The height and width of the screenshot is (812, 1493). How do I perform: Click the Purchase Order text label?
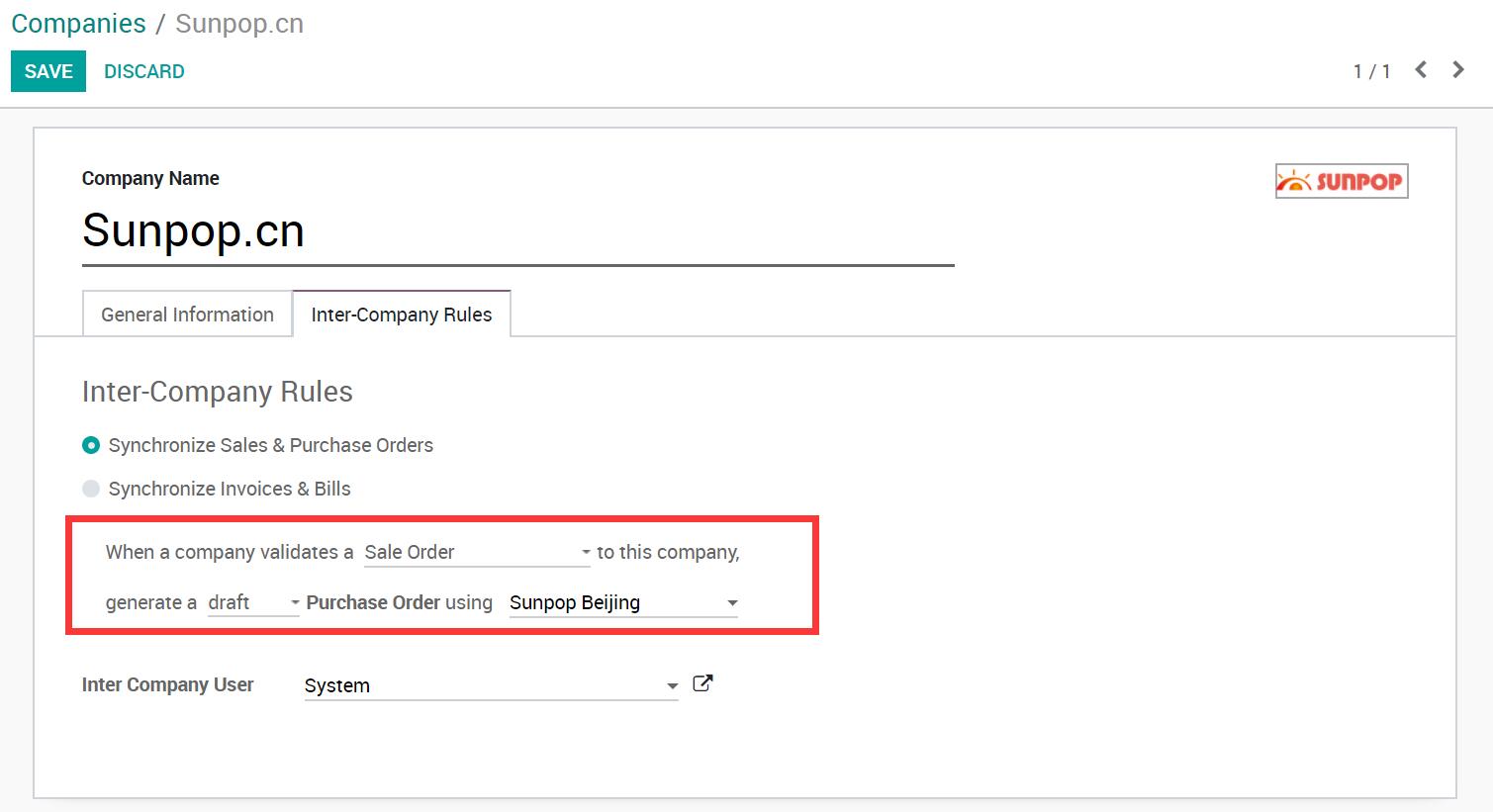373,602
